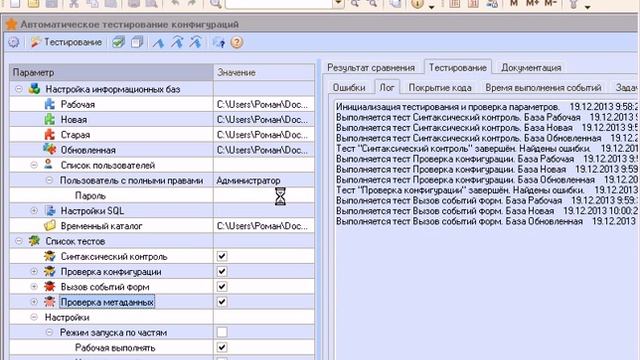
Task: Uncheck Проверка метаданных test checkbox
Action: 222,302
